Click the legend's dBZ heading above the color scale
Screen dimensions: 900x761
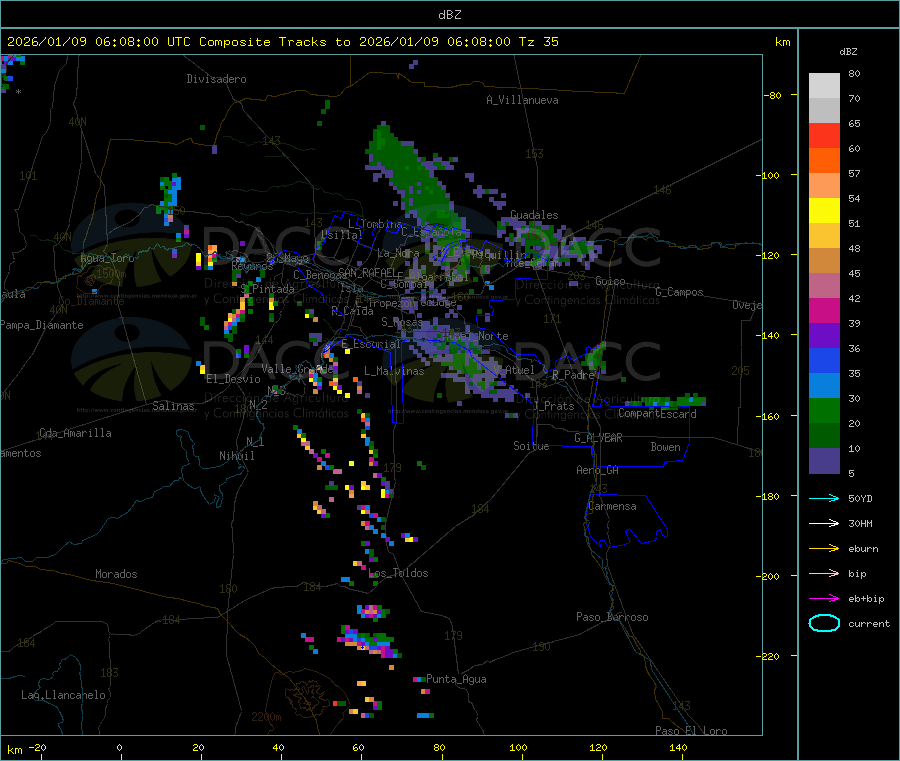coord(848,52)
